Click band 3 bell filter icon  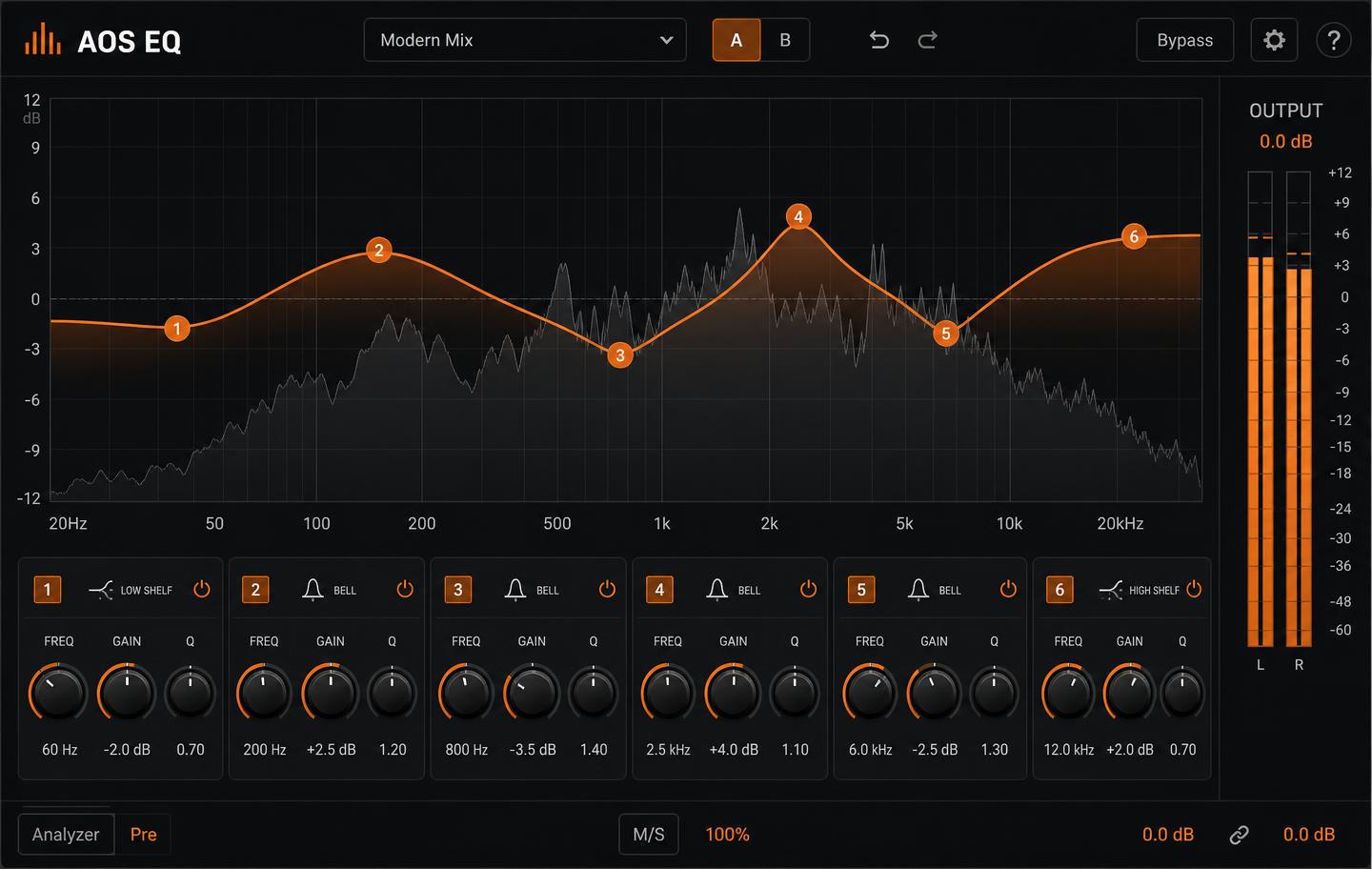pos(515,590)
